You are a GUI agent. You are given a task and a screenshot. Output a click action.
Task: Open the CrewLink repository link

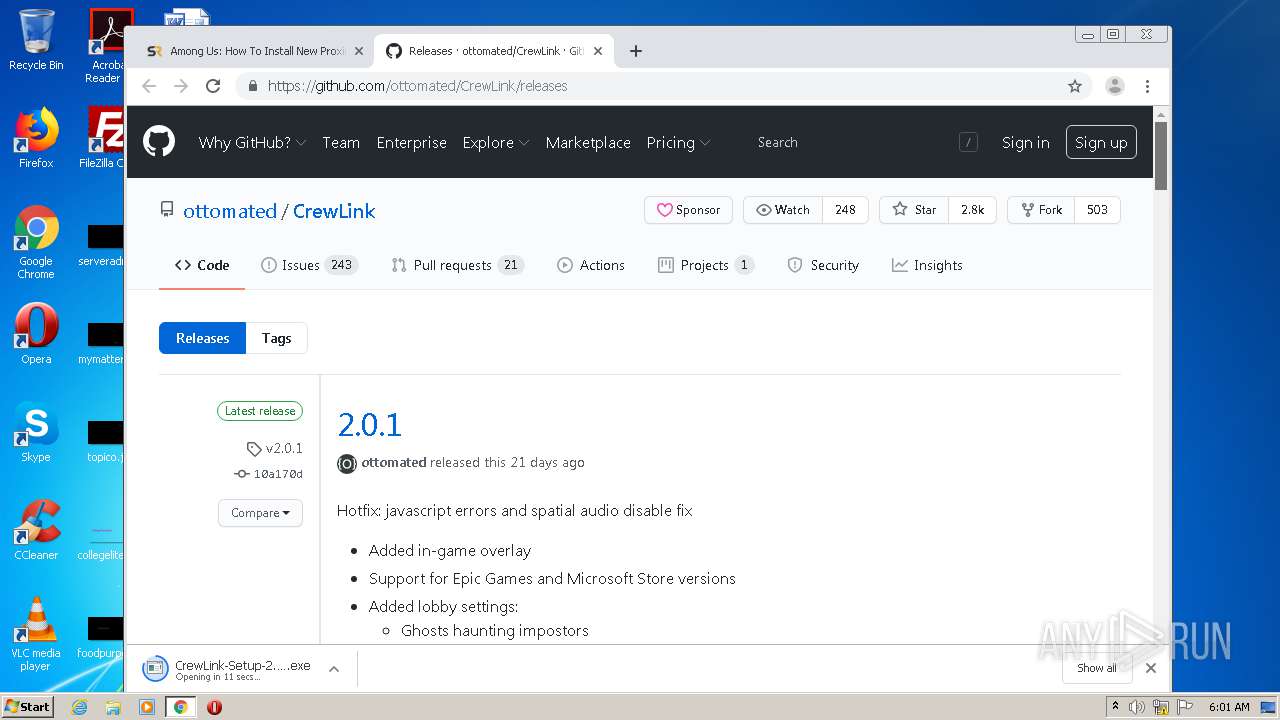tap(334, 211)
